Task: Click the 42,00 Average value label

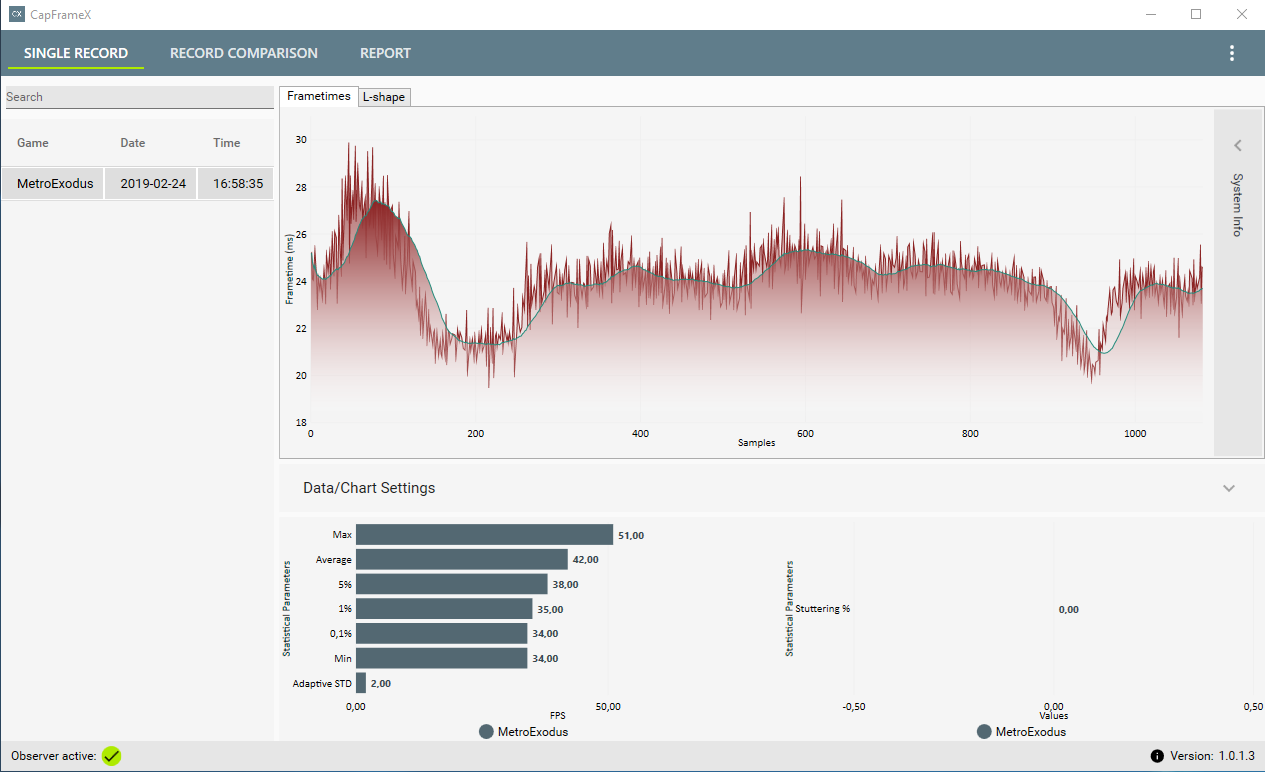Action: [x=586, y=559]
